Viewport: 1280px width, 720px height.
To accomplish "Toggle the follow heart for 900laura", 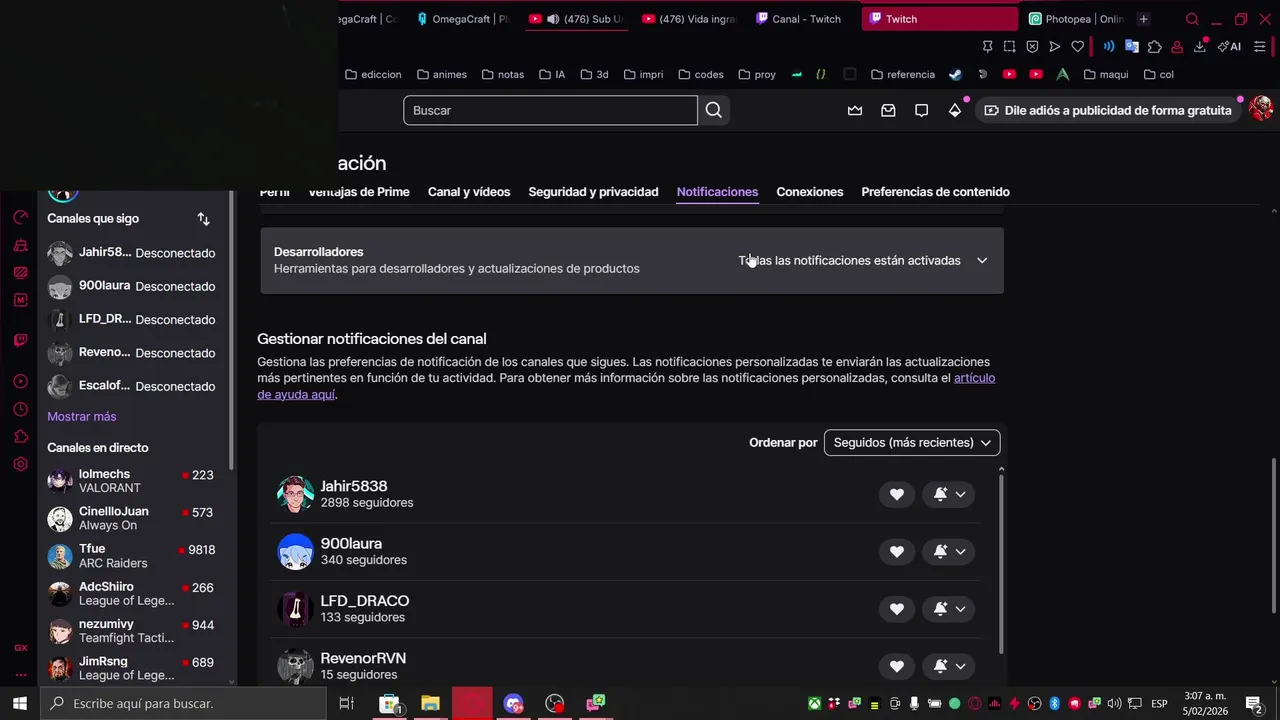I will click(x=897, y=551).
